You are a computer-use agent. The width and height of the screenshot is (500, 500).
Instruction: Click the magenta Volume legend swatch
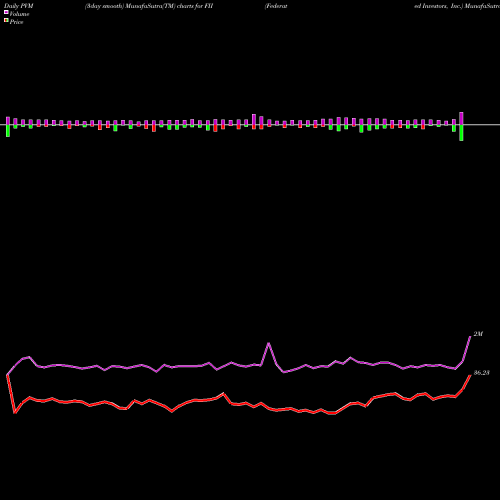tap(6, 12)
